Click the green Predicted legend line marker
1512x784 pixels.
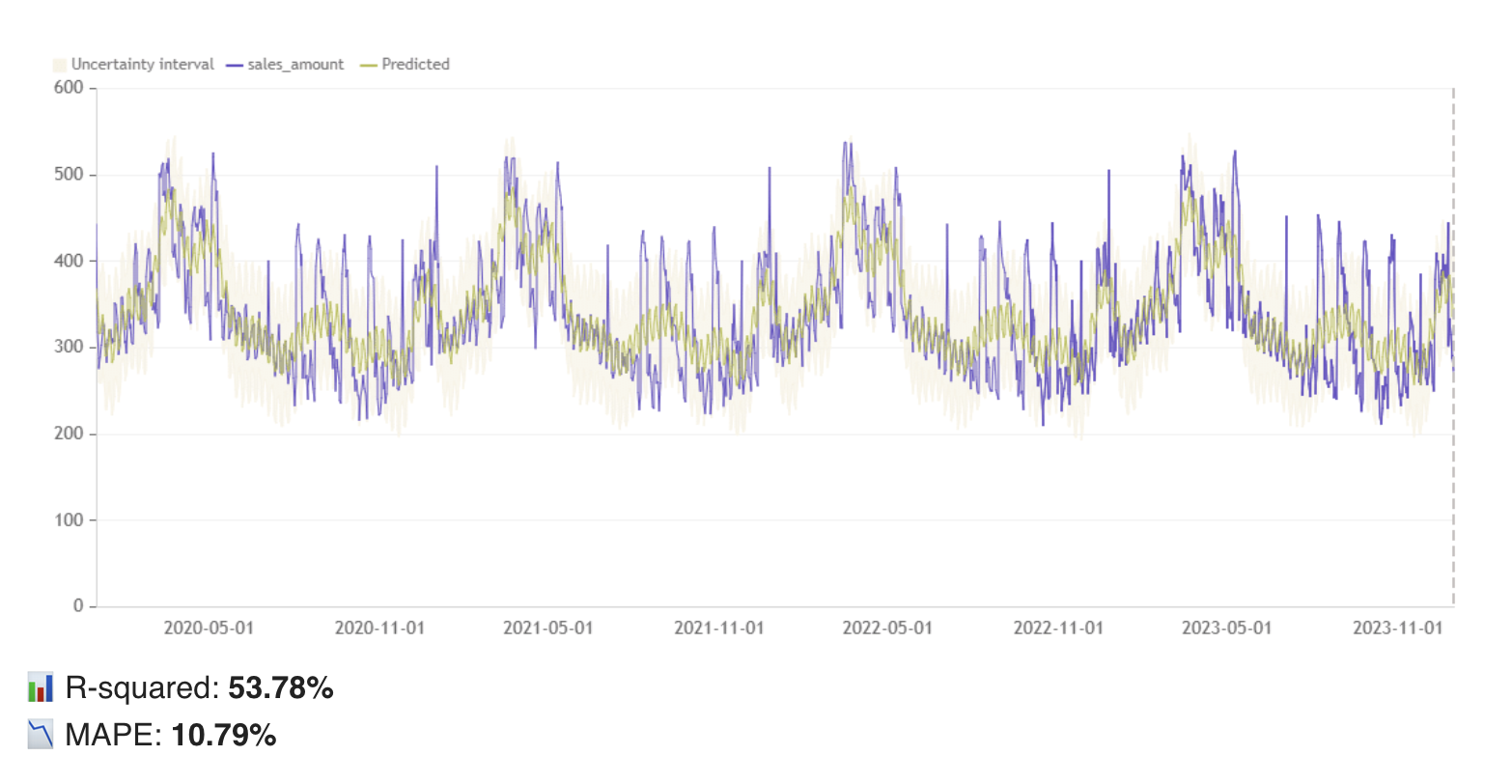coord(369,65)
